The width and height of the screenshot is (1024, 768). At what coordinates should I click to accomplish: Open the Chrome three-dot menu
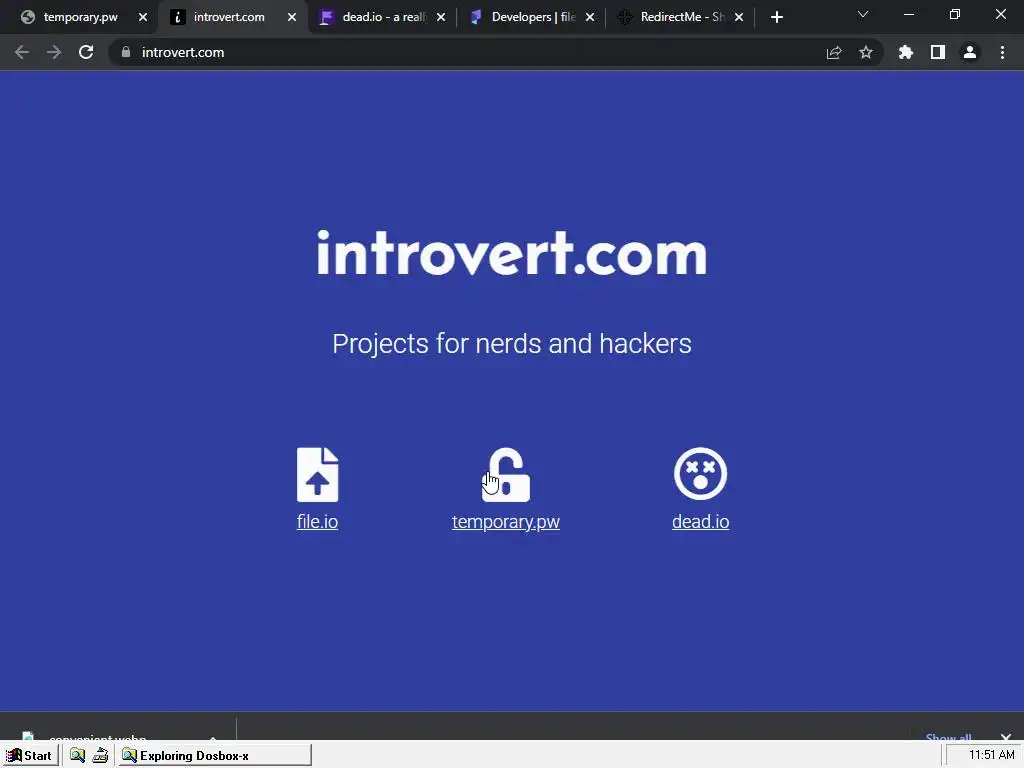point(1002,52)
